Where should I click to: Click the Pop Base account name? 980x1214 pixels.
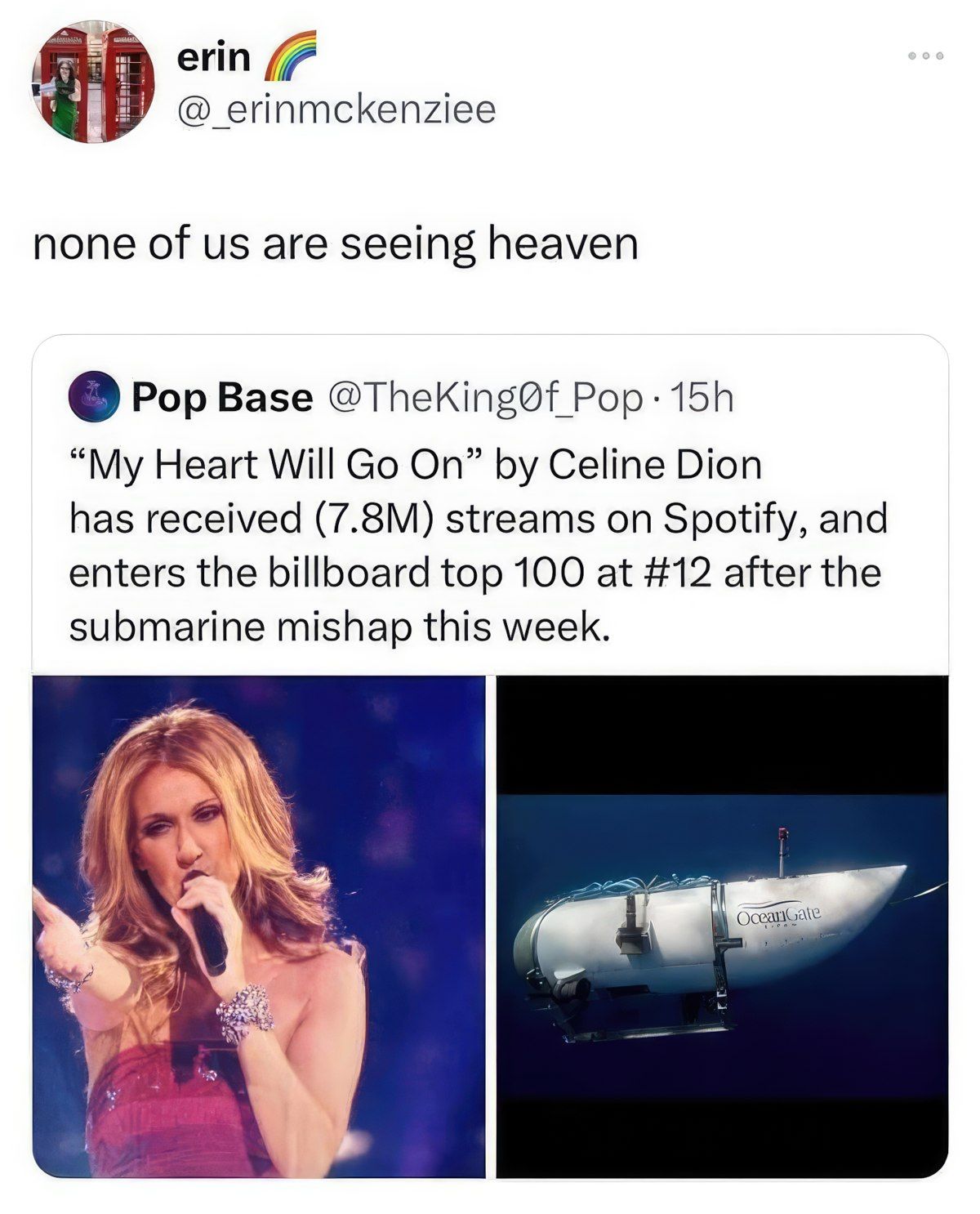coord(222,398)
